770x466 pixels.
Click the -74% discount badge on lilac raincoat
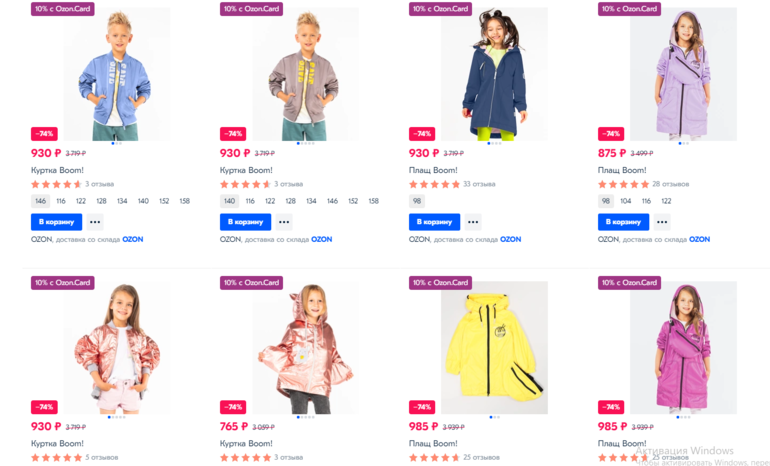pos(610,133)
